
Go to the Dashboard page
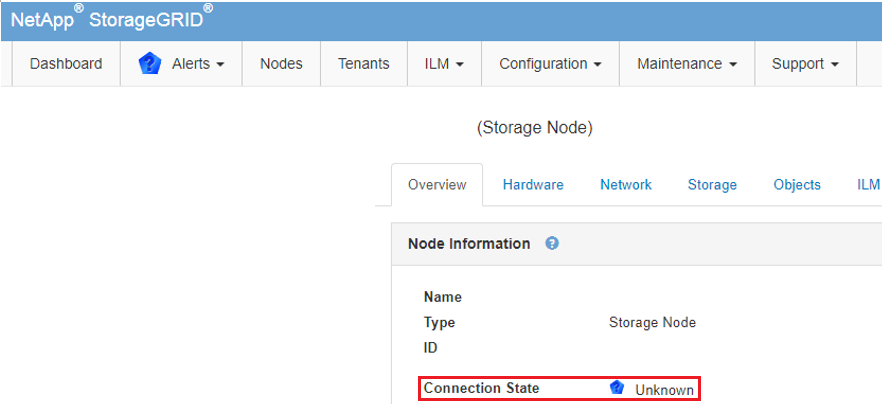66,64
